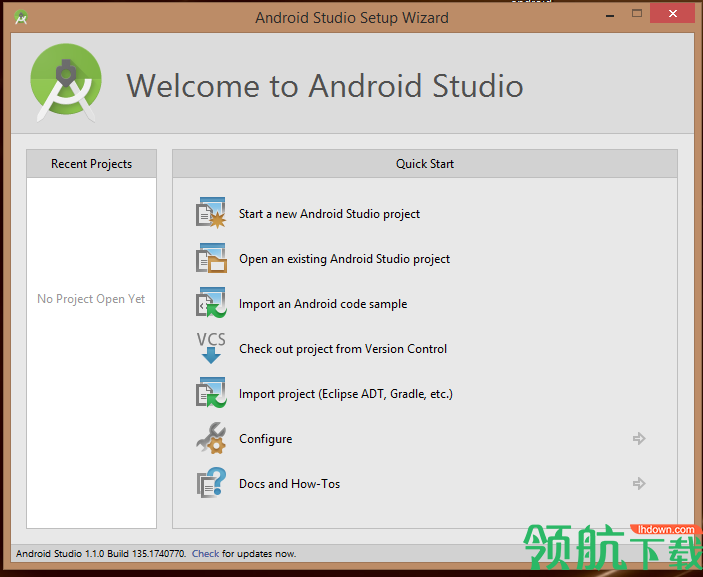
Task: Click the VCS checkout arrow icon
Action: pyautogui.click(x=211, y=348)
